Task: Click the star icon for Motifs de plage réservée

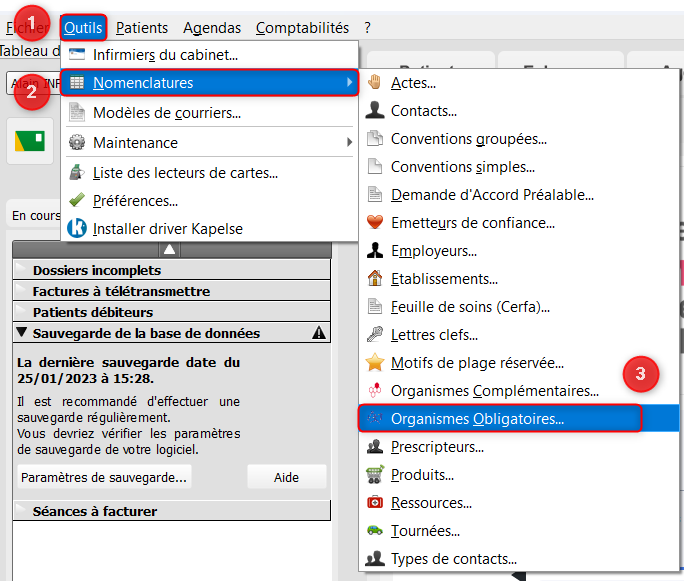Action: (375, 363)
